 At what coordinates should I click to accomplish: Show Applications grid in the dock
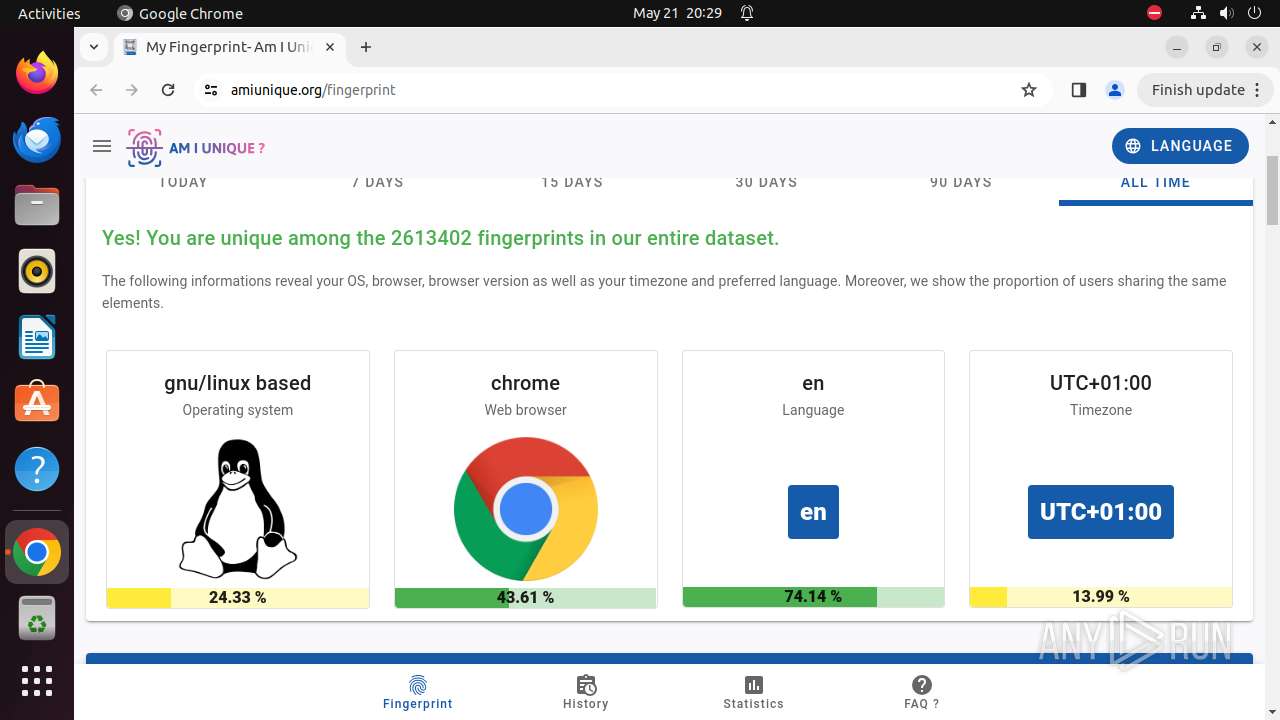point(37,681)
